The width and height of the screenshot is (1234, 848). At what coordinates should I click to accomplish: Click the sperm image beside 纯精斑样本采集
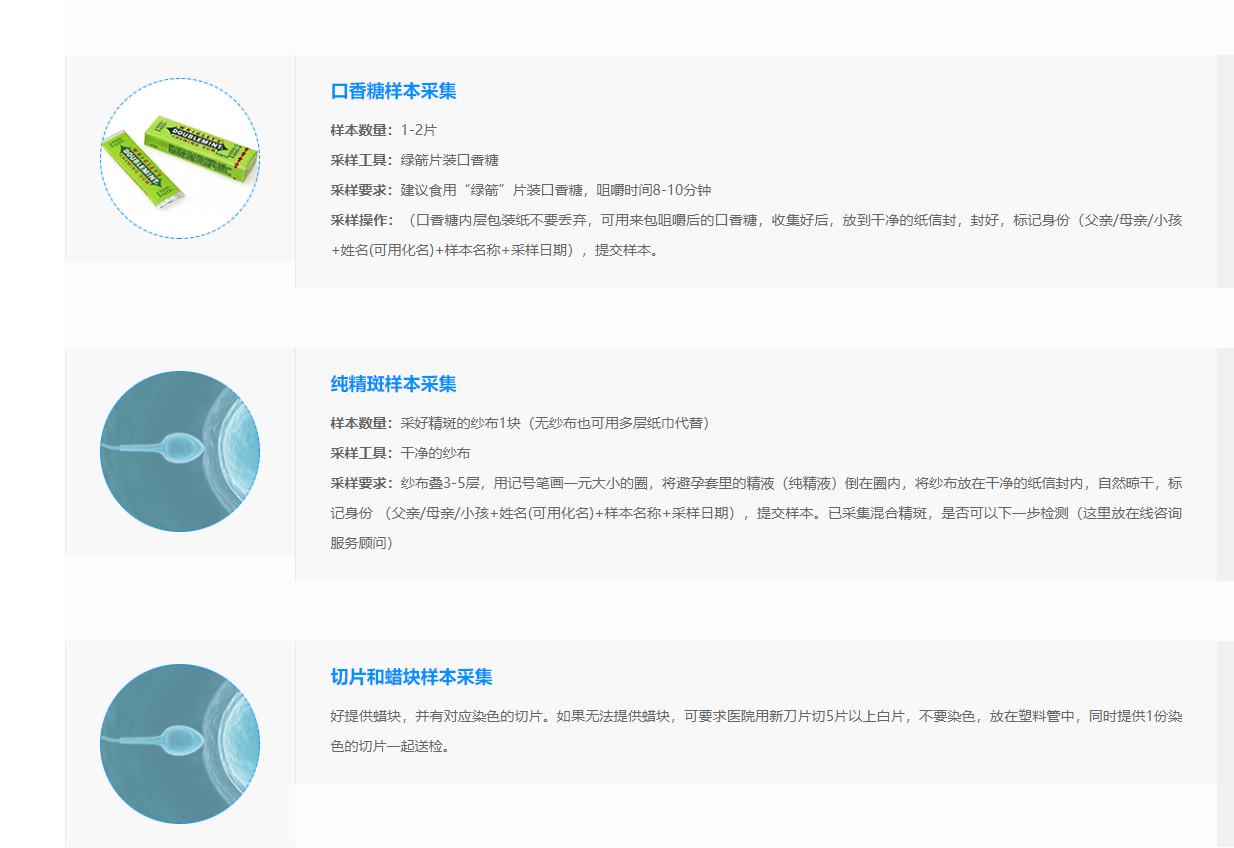pyautogui.click(x=180, y=451)
